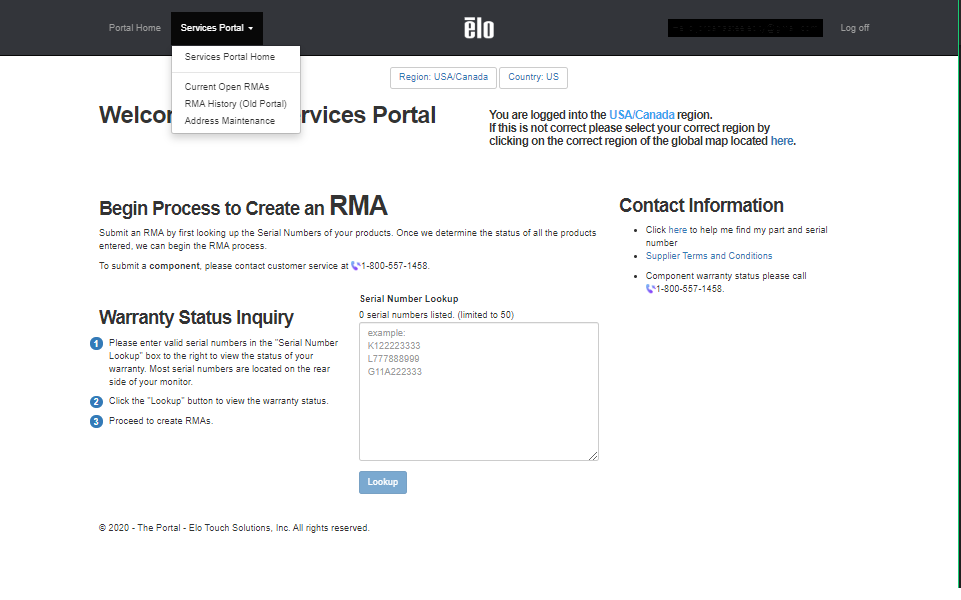The image size is (961, 600).
Task: Click 'Contact Information' heading
Action: pyautogui.click(x=701, y=205)
